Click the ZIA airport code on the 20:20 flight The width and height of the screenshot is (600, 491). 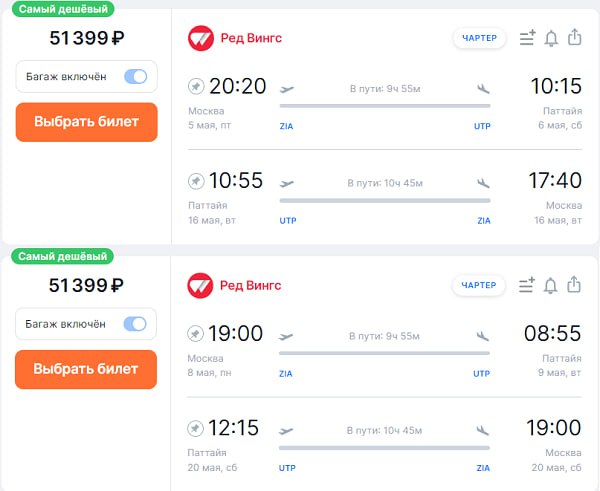[286, 126]
